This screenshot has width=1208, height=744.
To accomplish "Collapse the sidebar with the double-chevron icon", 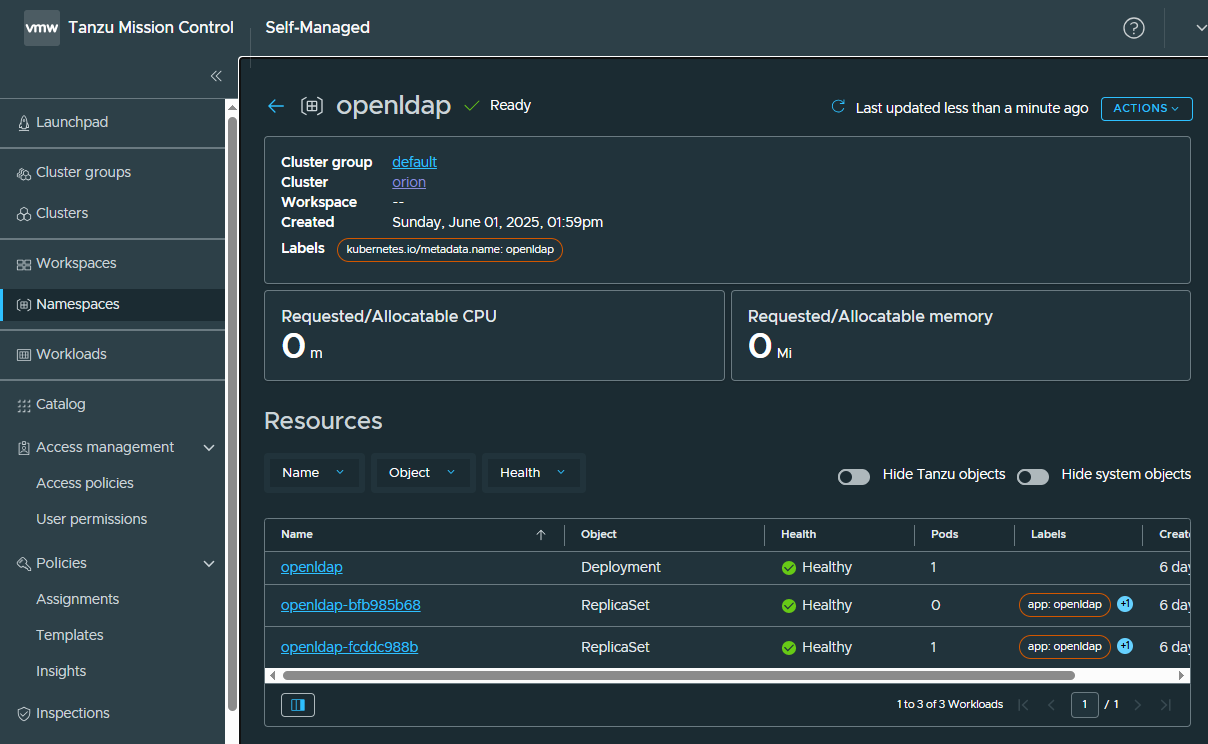I will point(216,76).
